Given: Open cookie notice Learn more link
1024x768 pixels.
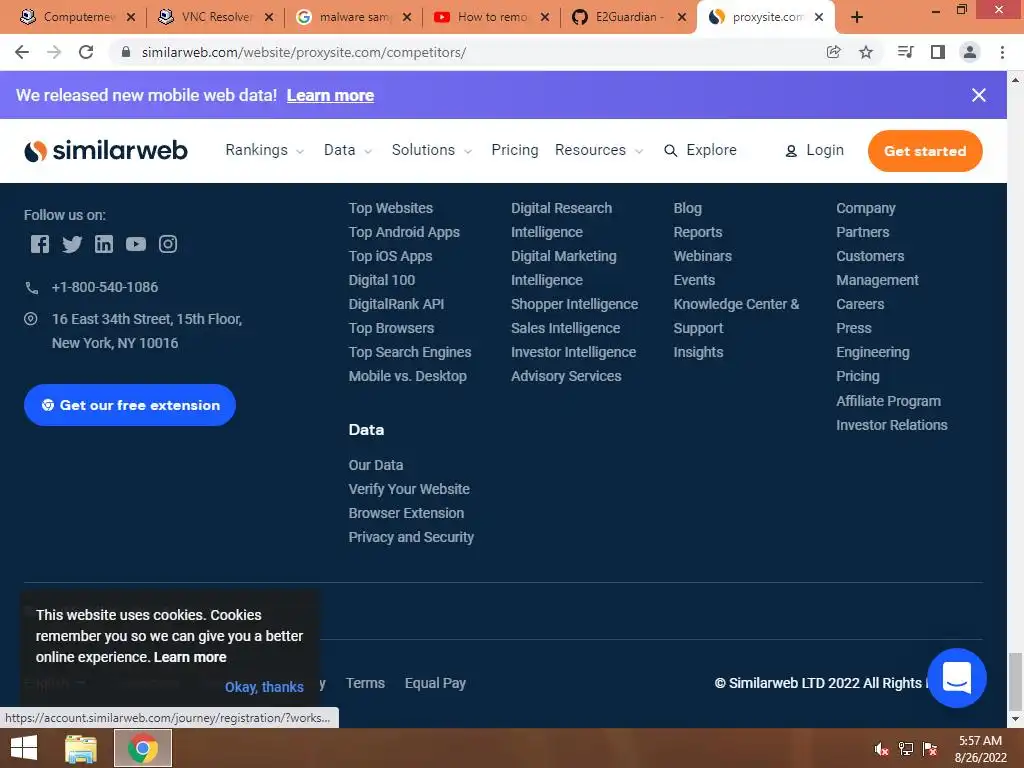Looking at the screenshot, I should 190,657.
